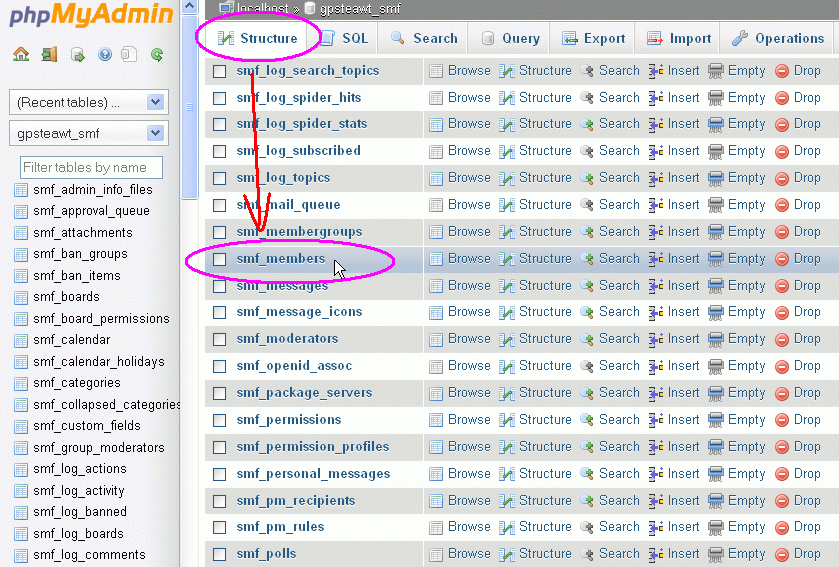Screen dimensions: 839x567
Task: Tick the smf_pm_rules checkbox
Action: (219, 527)
